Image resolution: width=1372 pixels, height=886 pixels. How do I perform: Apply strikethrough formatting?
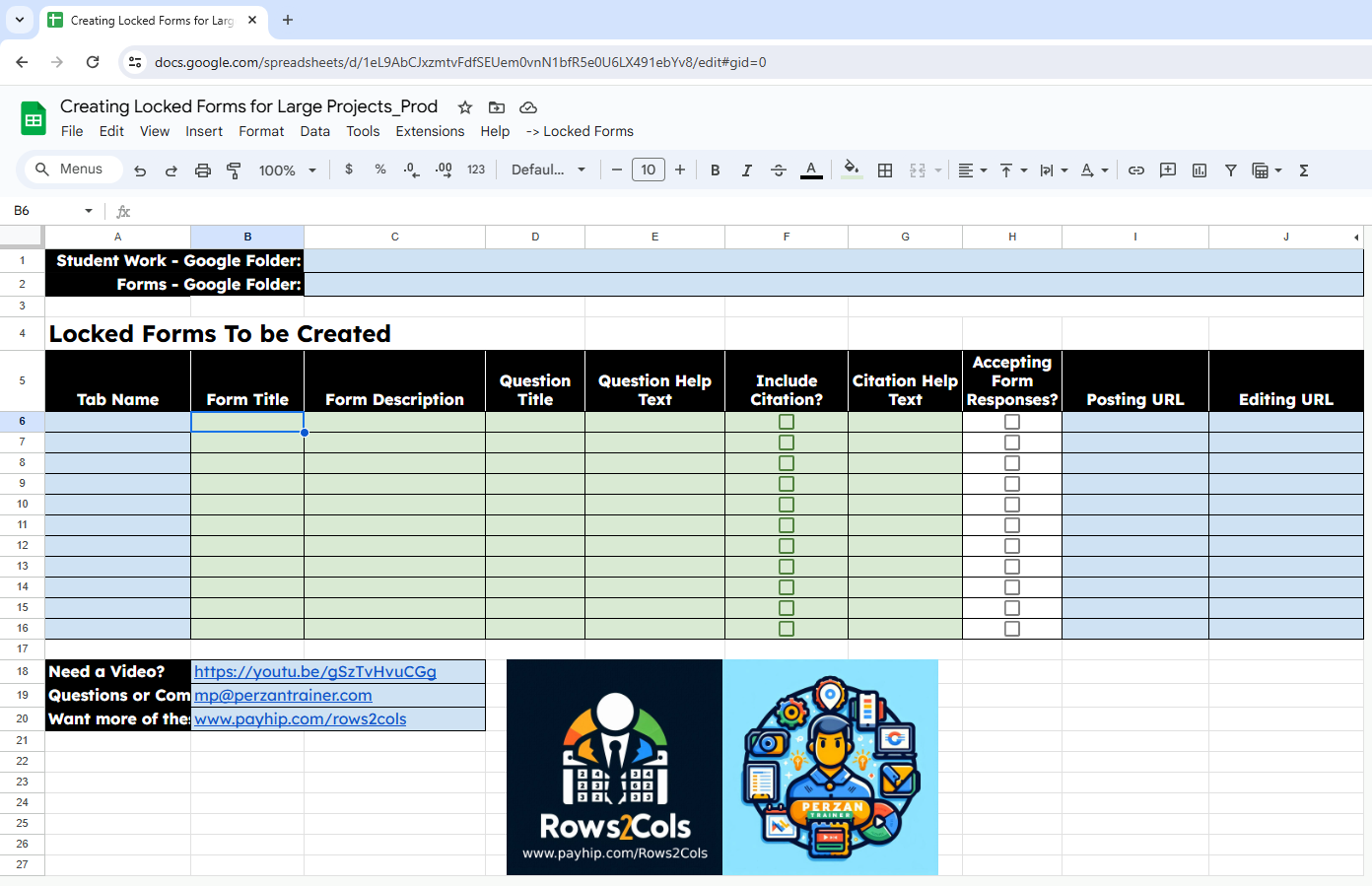(x=779, y=170)
